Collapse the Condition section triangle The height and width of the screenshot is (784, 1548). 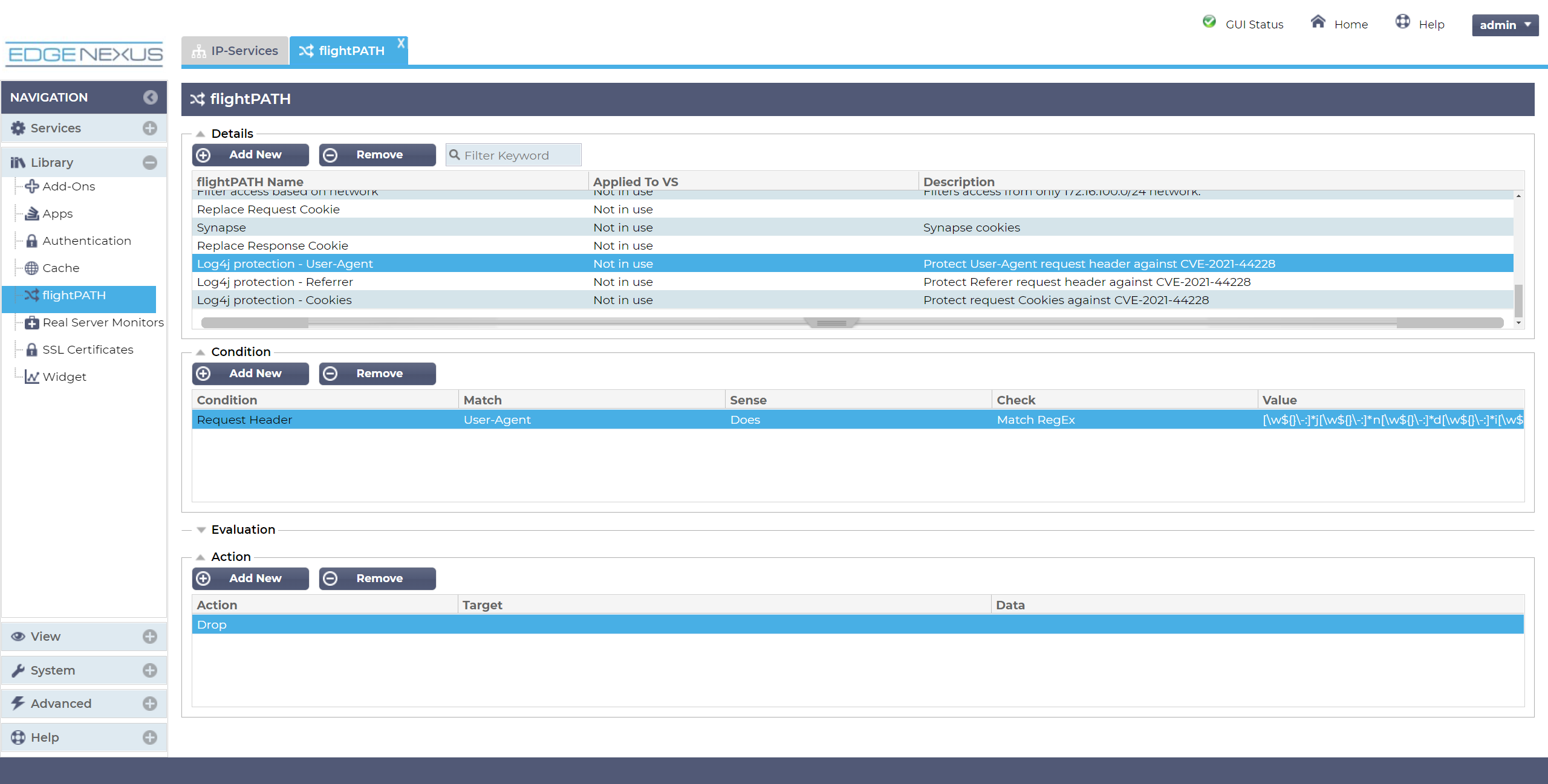[200, 352]
